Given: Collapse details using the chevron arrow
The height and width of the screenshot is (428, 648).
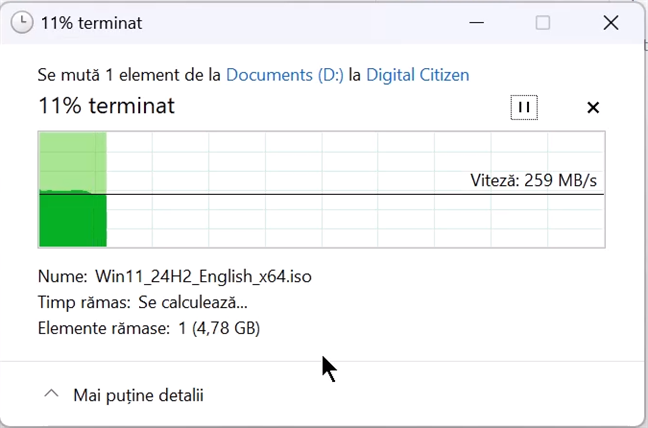Looking at the screenshot, I should [x=51, y=395].
